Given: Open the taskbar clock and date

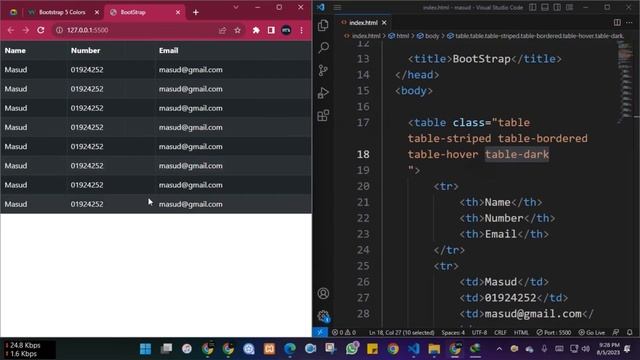Looking at the screenshot, I should pos(608,349).
